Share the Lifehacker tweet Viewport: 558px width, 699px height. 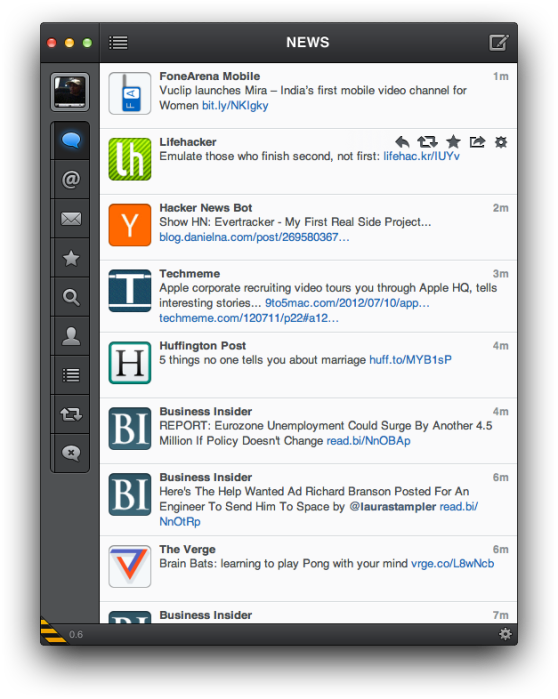point(477,142)
